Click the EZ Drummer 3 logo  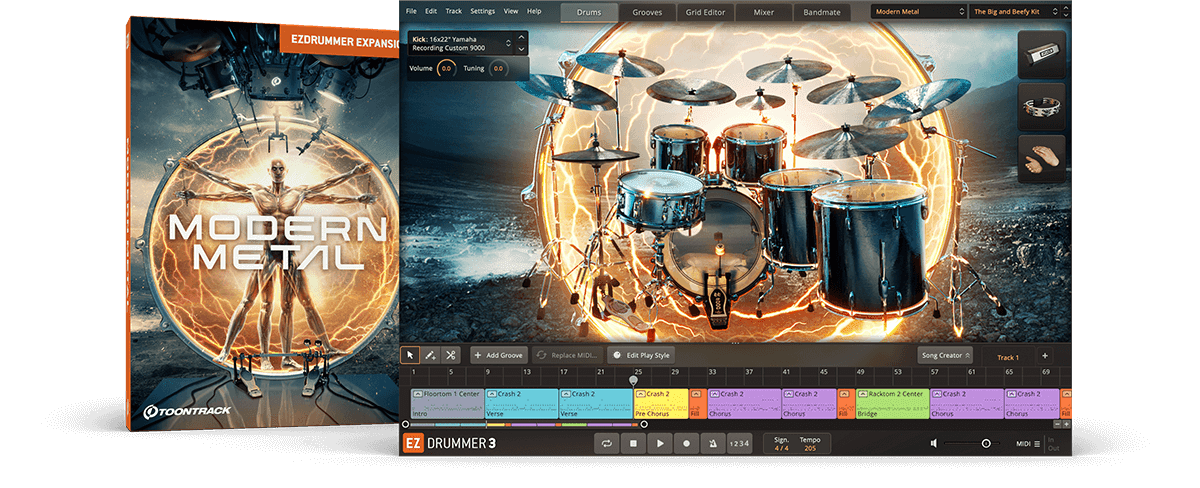448,443
